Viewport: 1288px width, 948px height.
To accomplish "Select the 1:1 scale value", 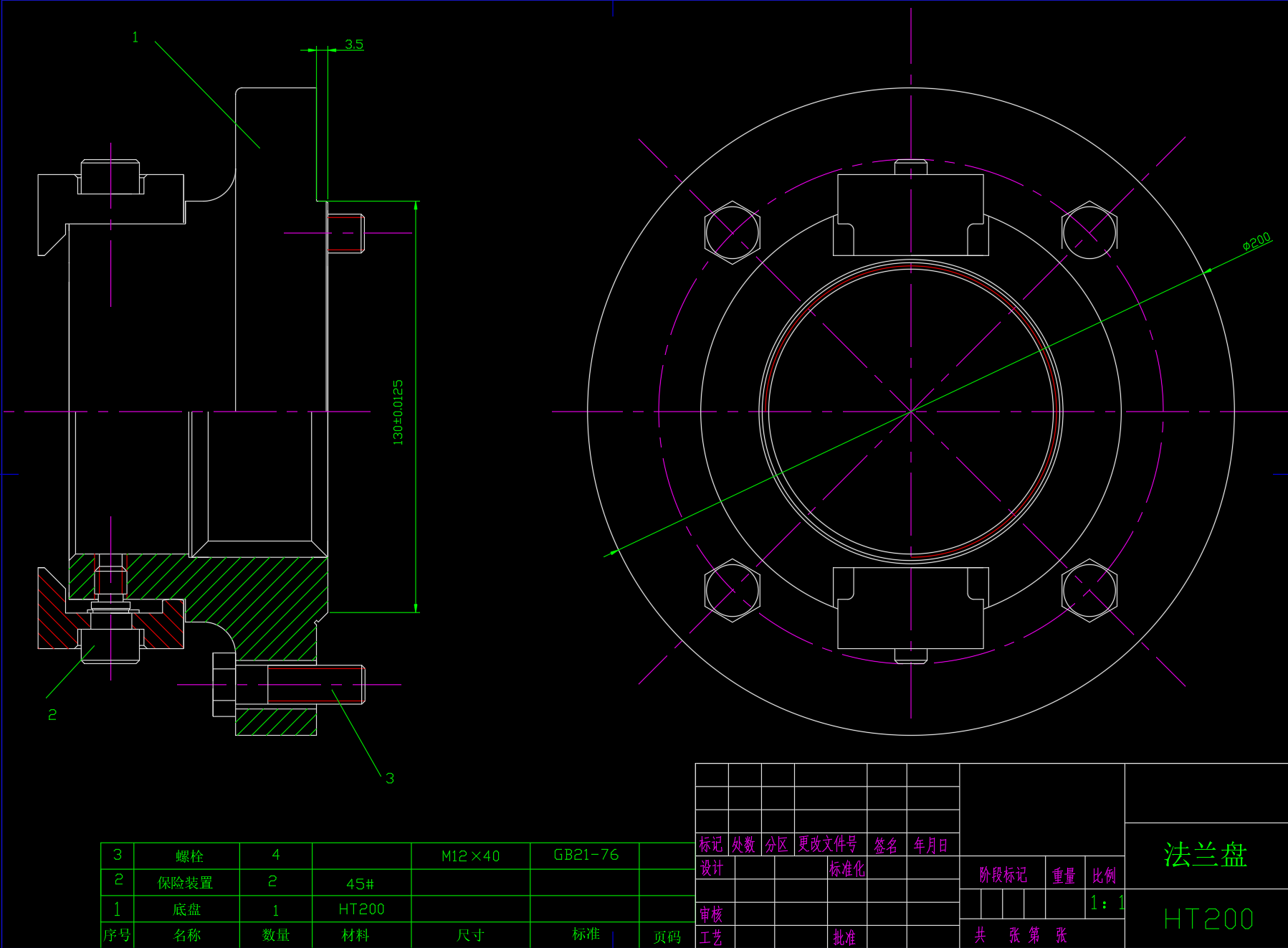I will (1107, 903).
